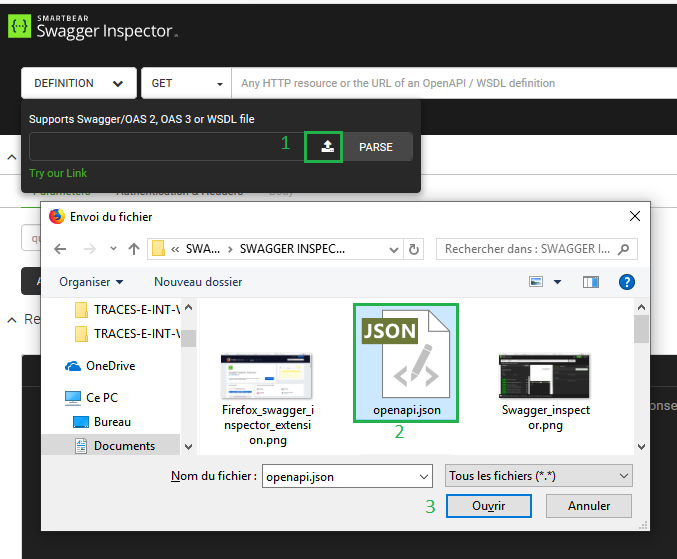Click the 'Nom du fichier' text field
Image resolution: width=677 pixels, height=559 pixels.
click(346, 476)
